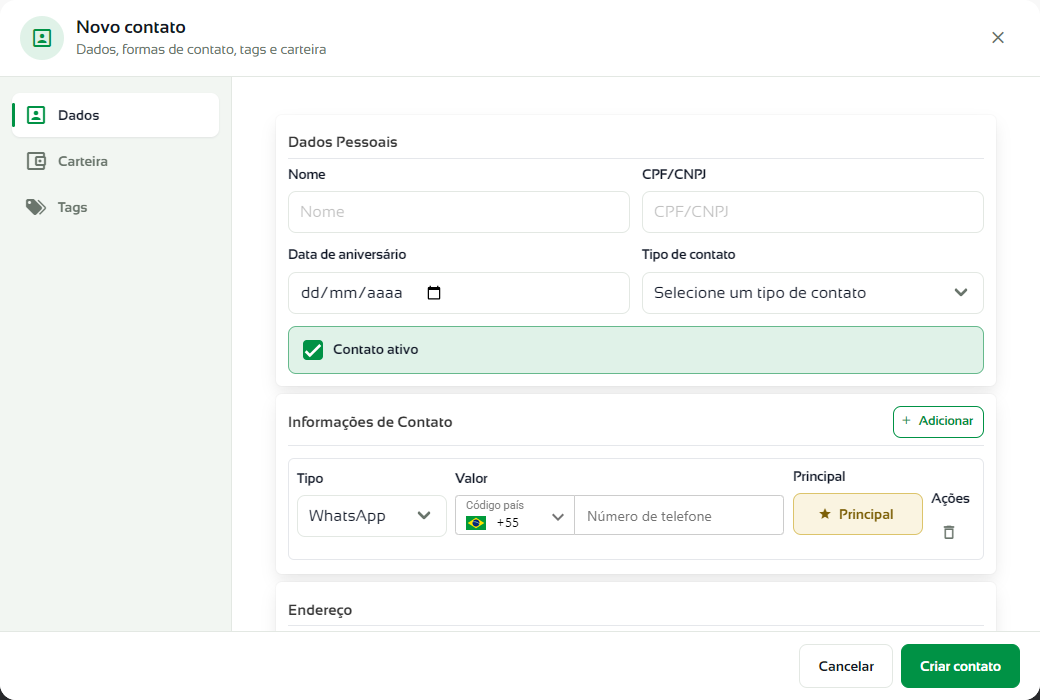Image resolution: width=1040 pixels, height=700 pixels.
Task: Switch to the Tags tab
Action: pos(115,207)
